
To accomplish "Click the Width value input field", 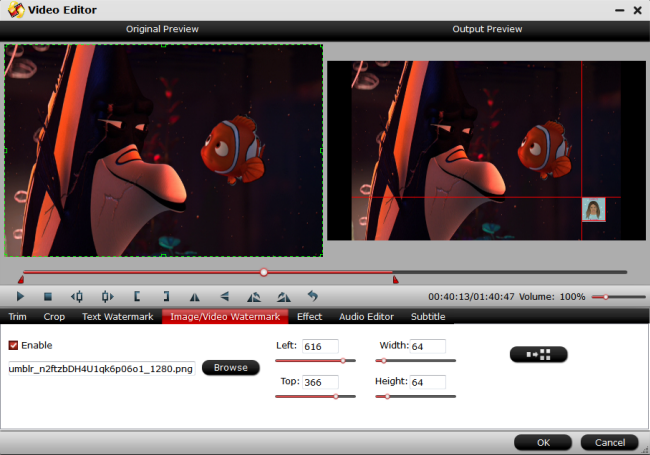I will tap(428, 346).
